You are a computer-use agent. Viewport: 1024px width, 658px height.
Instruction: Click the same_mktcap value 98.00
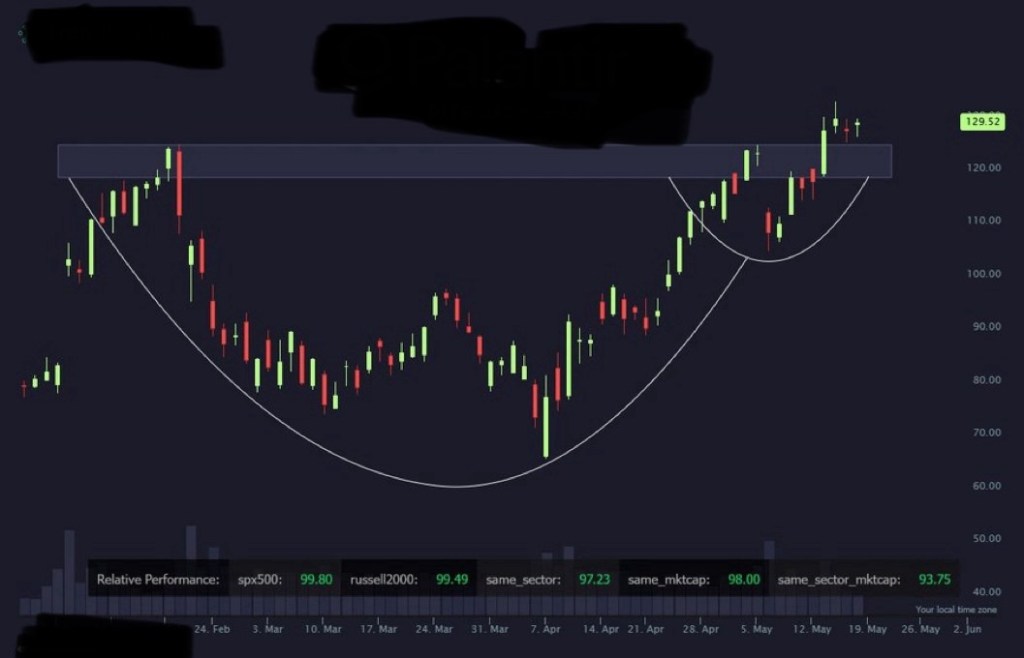click(743, 579)
